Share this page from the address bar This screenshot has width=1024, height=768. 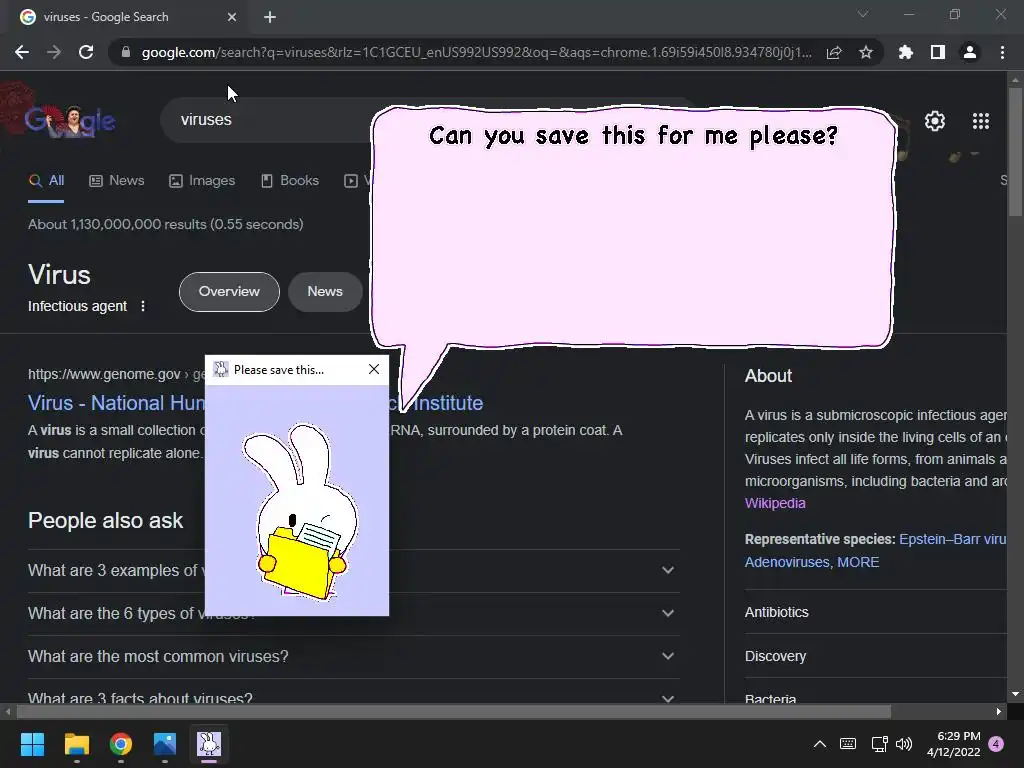[x=834, y=52]
